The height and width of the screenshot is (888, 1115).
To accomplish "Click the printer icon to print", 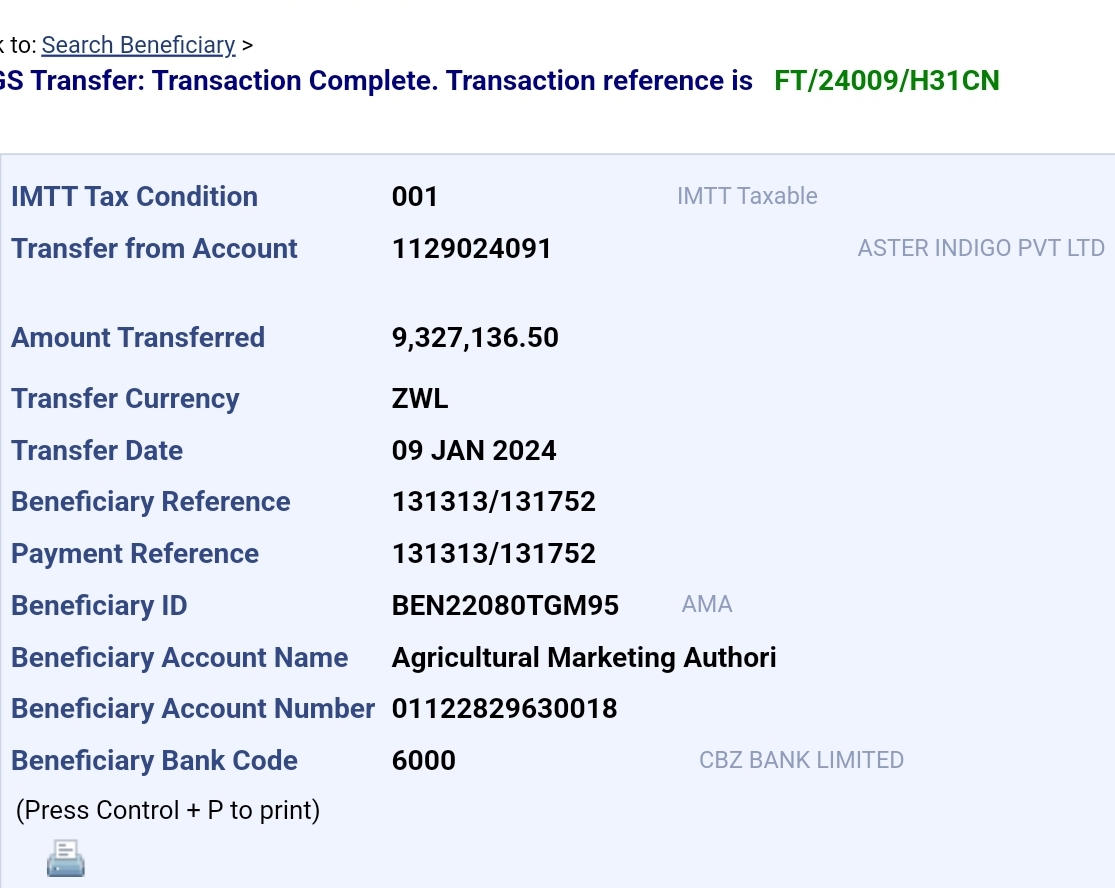I will click(x=66, y=858).
